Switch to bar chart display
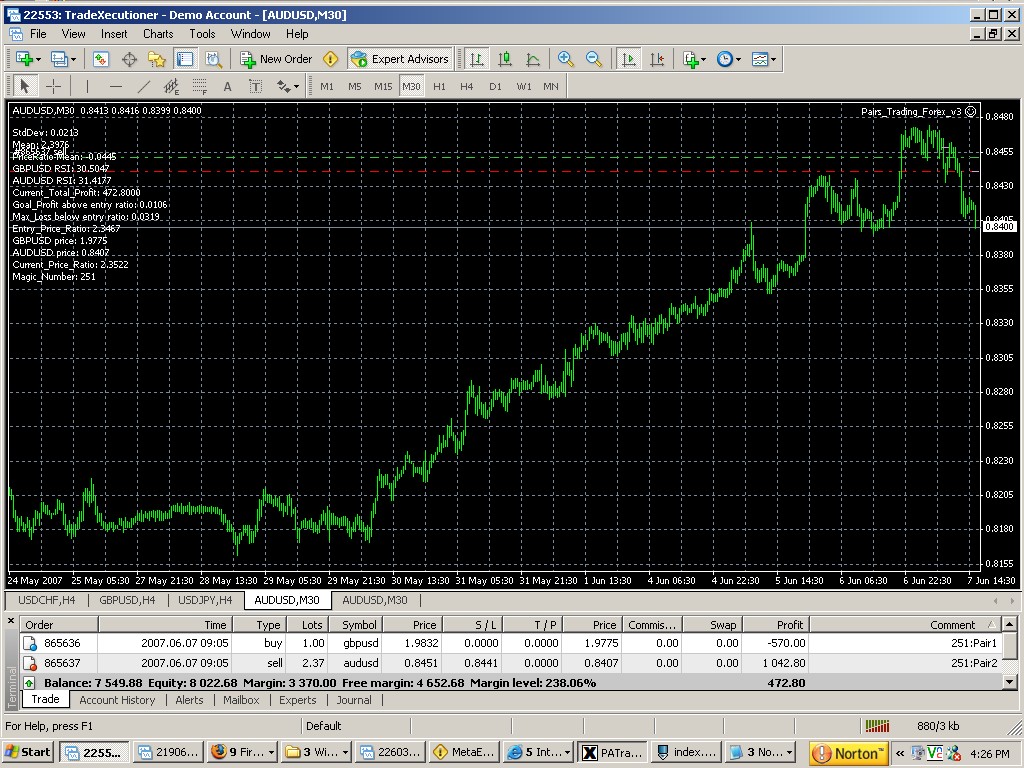The image size is (1024, 768). point(477,59)
